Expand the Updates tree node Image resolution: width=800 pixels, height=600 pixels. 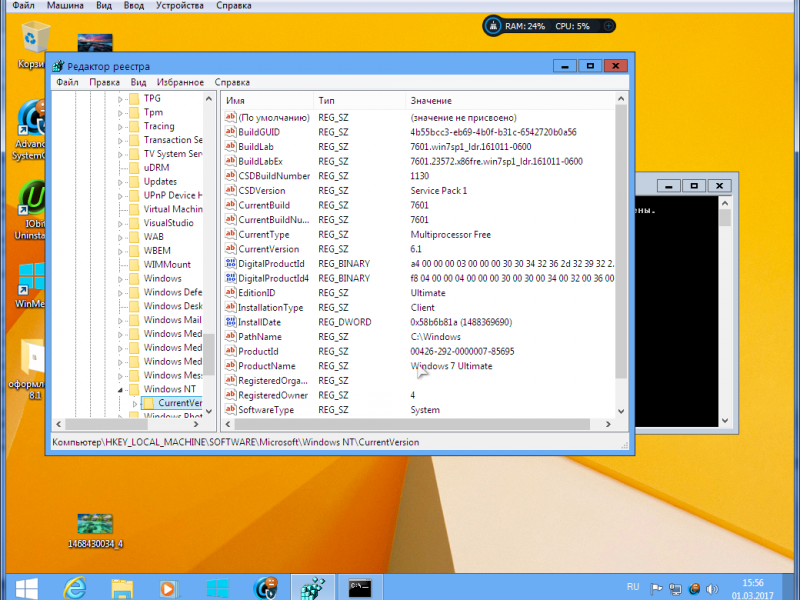120,182
